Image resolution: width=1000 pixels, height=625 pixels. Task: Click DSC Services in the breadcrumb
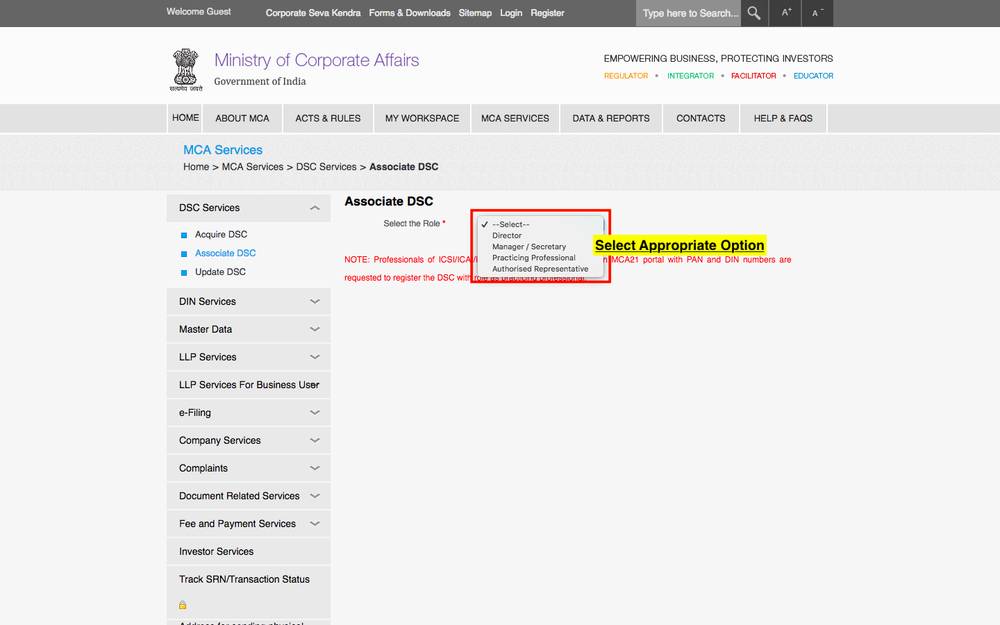pos(326,167)
